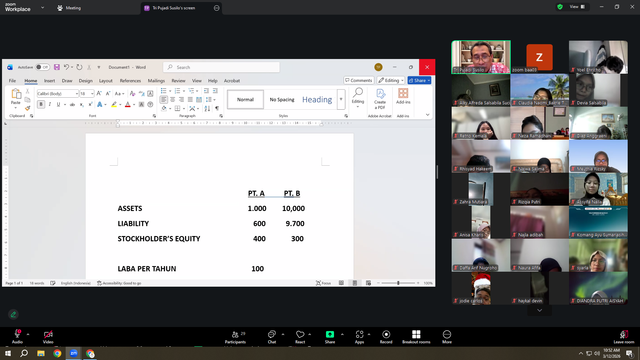Select the Format Painter brush

point(27,108)
